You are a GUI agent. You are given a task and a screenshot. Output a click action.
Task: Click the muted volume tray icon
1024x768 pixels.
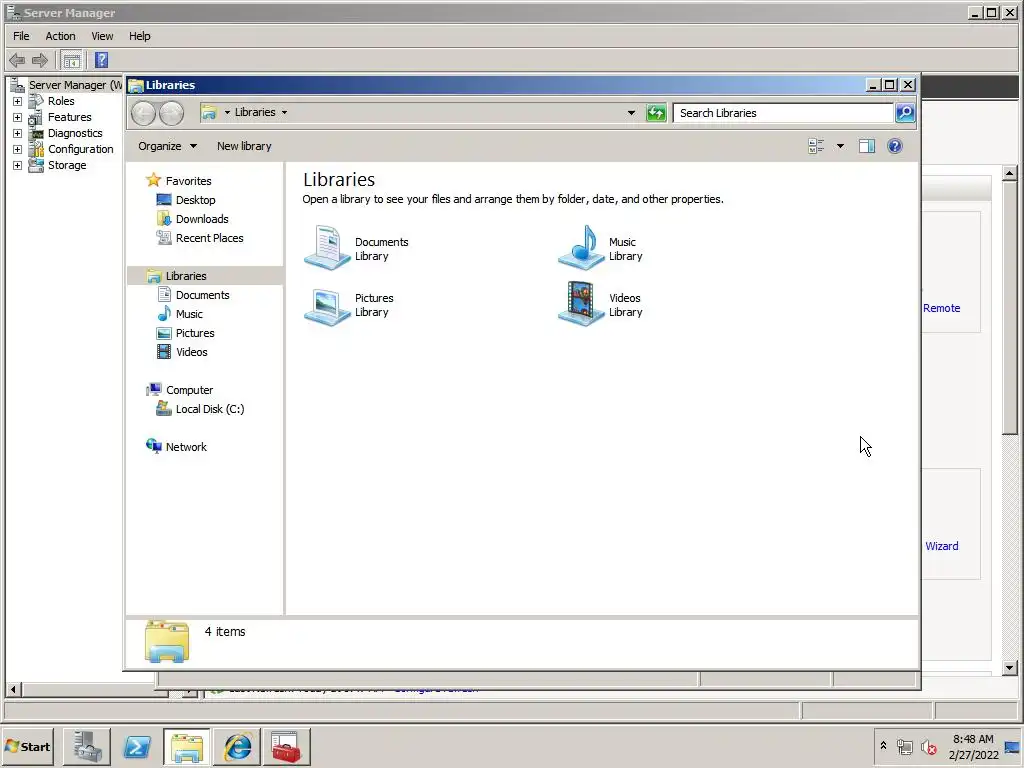click(928, 746)
